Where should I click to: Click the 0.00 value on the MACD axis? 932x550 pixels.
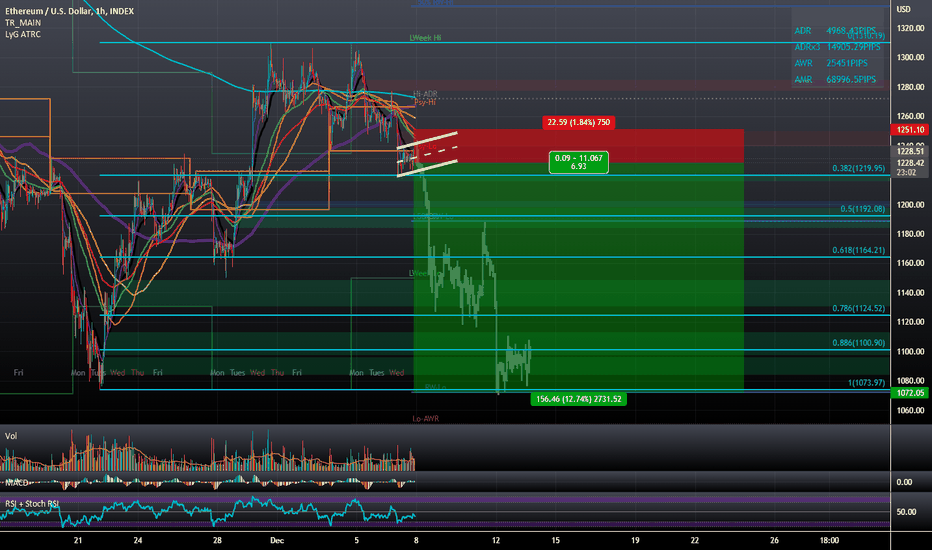(x=904, y=482)
